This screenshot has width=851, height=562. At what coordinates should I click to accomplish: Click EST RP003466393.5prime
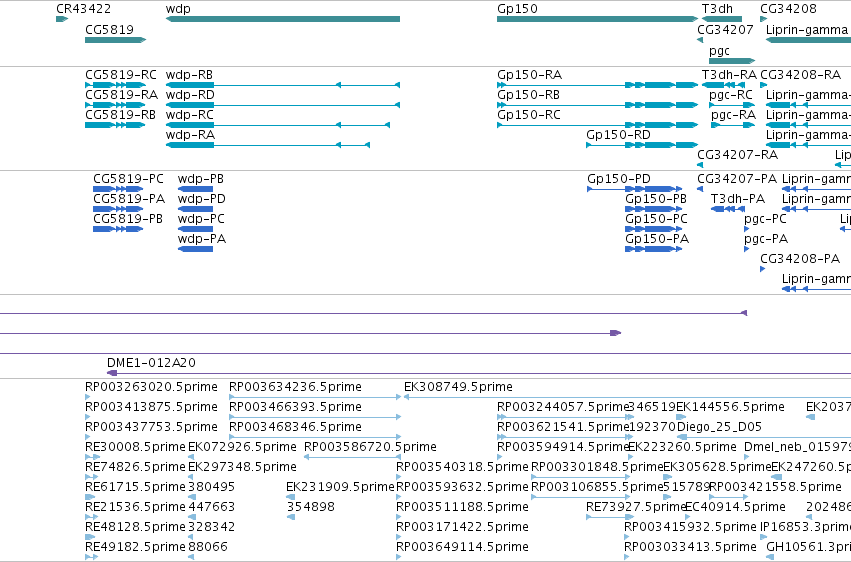[x=315, y=417]
